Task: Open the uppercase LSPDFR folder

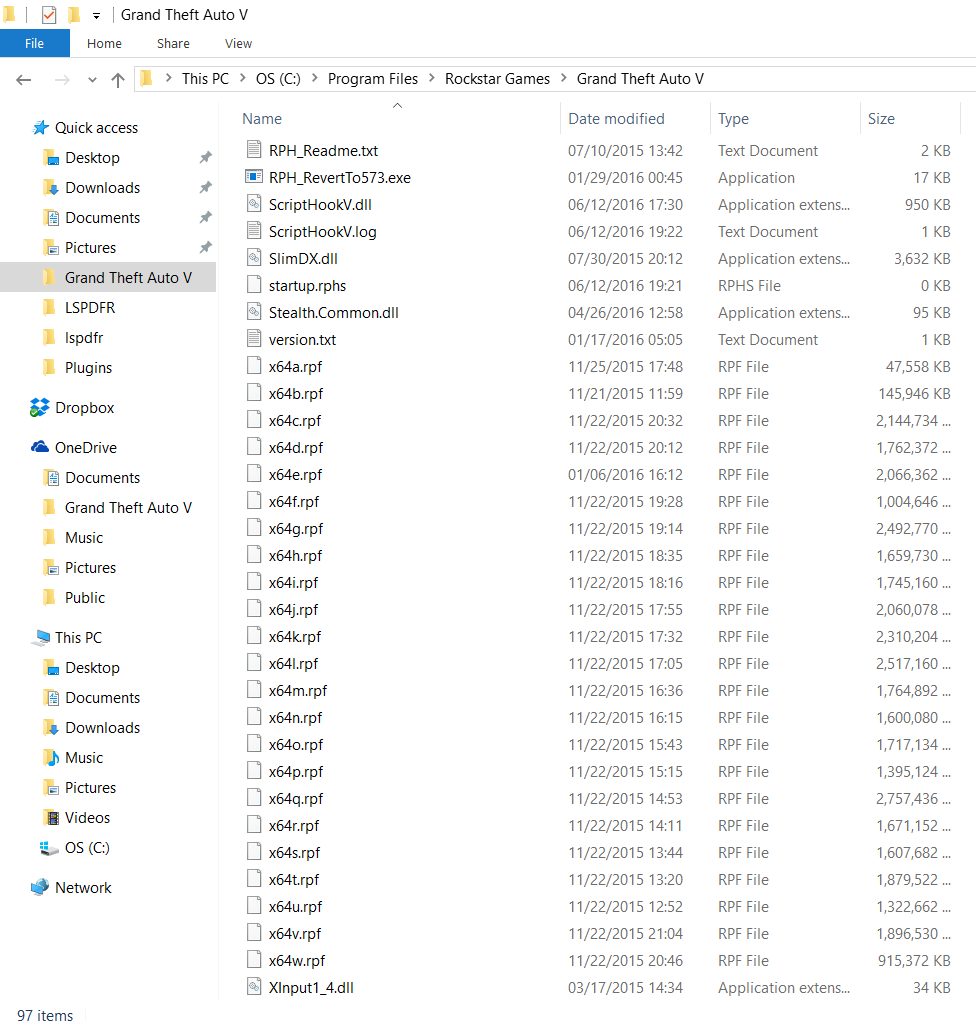Action: (89, 307)
